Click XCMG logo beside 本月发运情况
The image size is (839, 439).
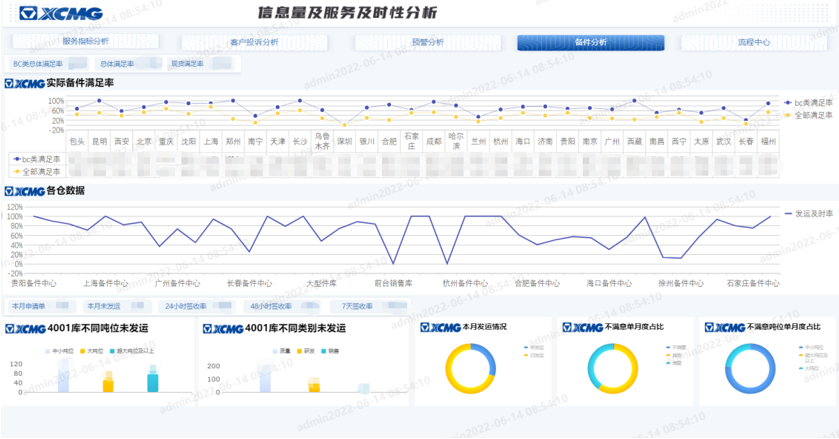(x=440, y=327)
